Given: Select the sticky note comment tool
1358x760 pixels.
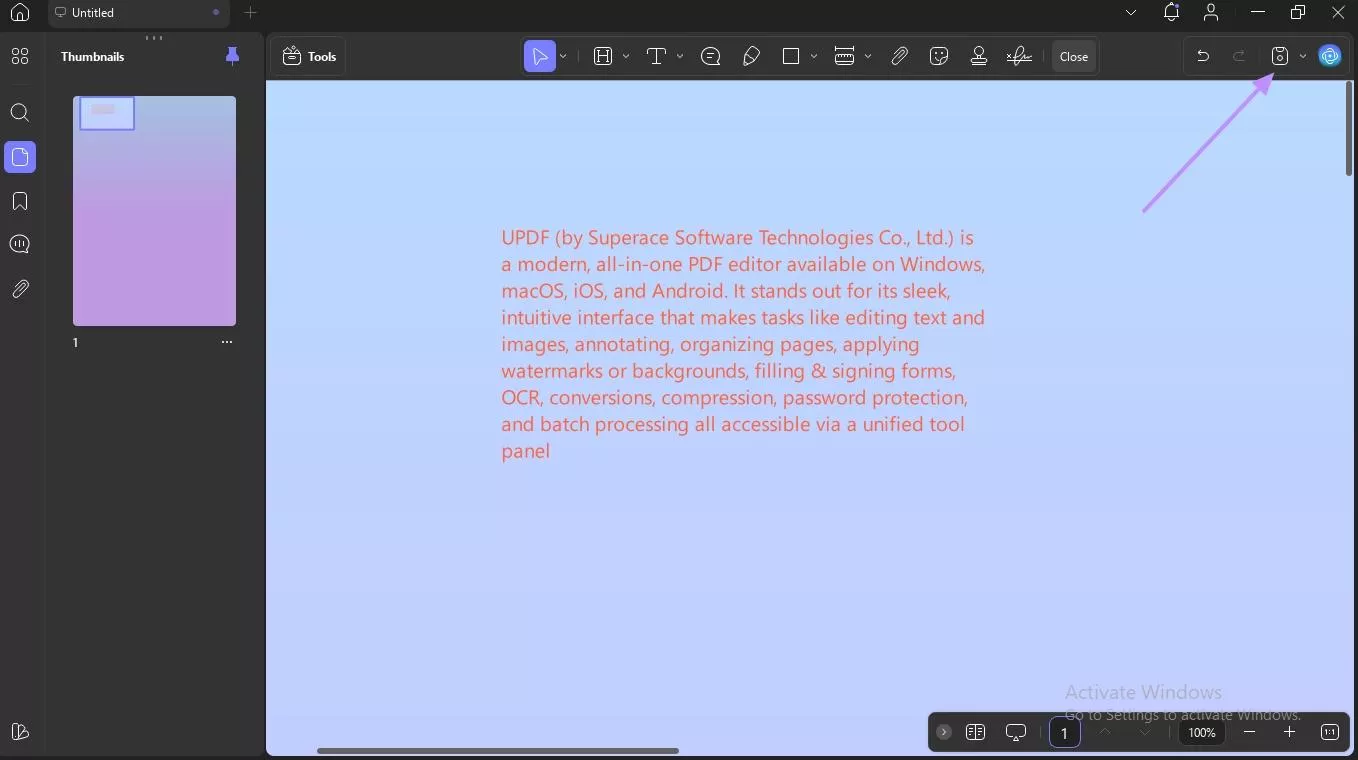Looking at the screenshot, I should click(710, 56).
